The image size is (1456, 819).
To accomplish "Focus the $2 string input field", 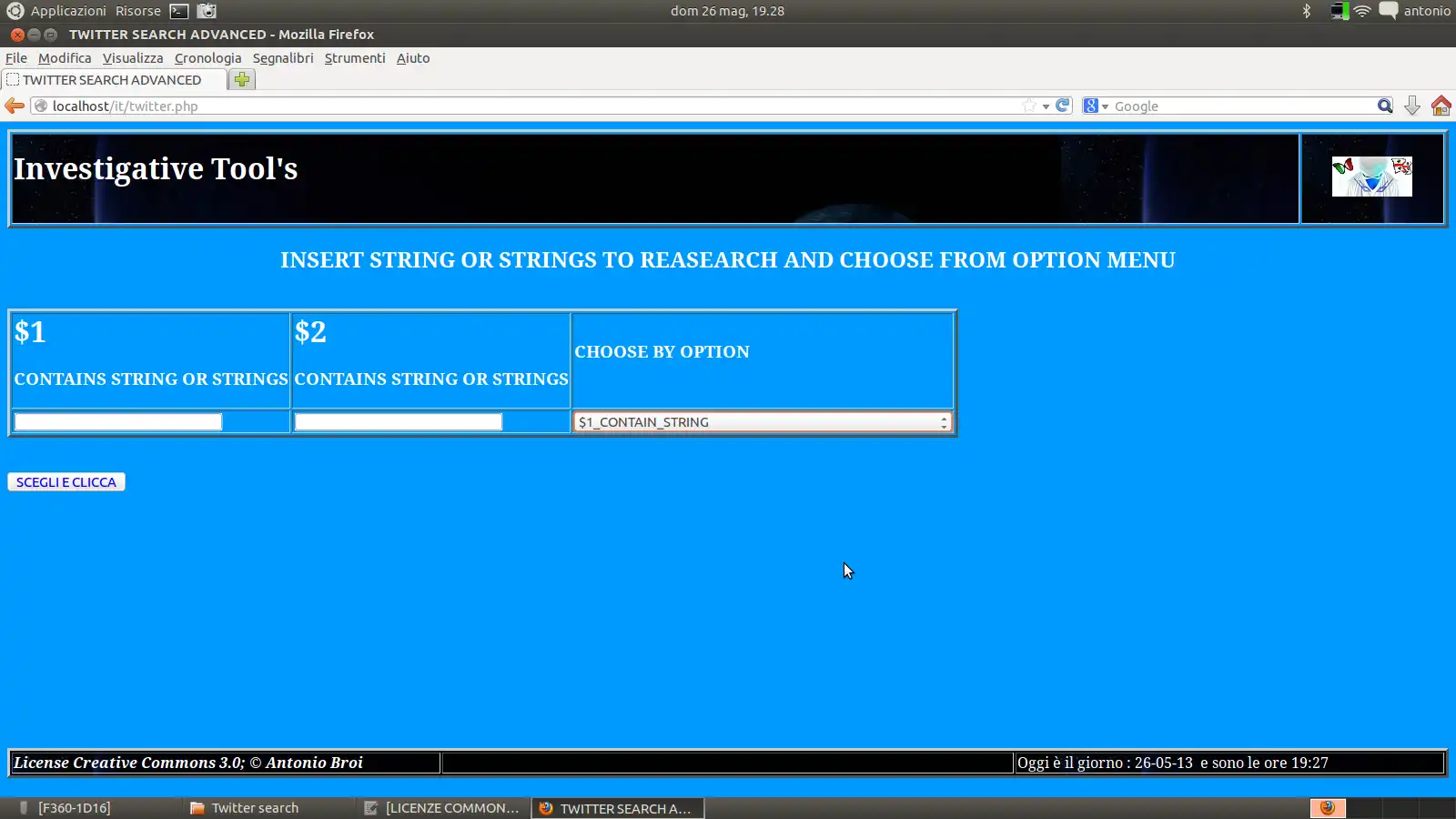I will pyautogui.click(x=399, y=422).
